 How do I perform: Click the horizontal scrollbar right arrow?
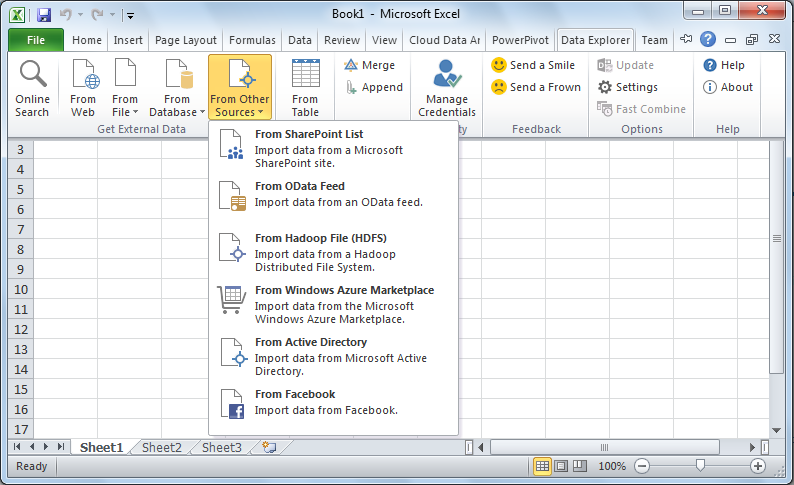752,448
